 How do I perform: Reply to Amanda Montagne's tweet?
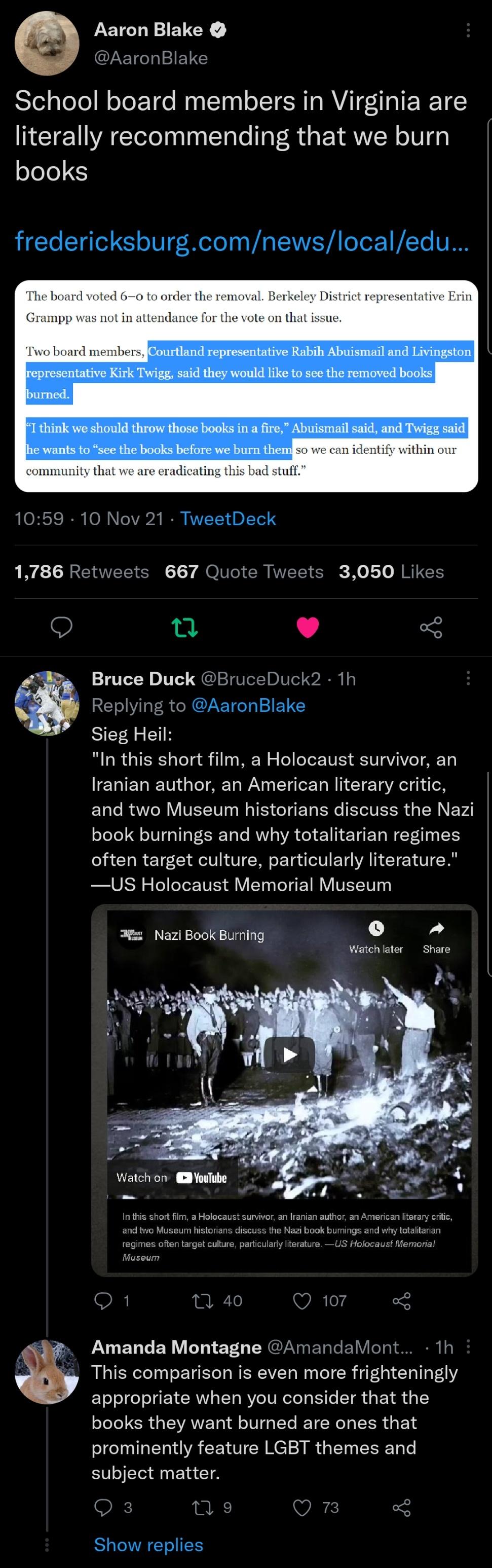[103, 1507]
